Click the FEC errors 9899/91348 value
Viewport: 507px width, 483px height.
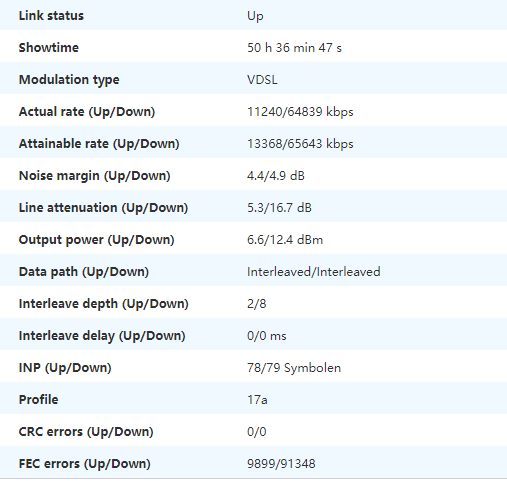point(281,464)
